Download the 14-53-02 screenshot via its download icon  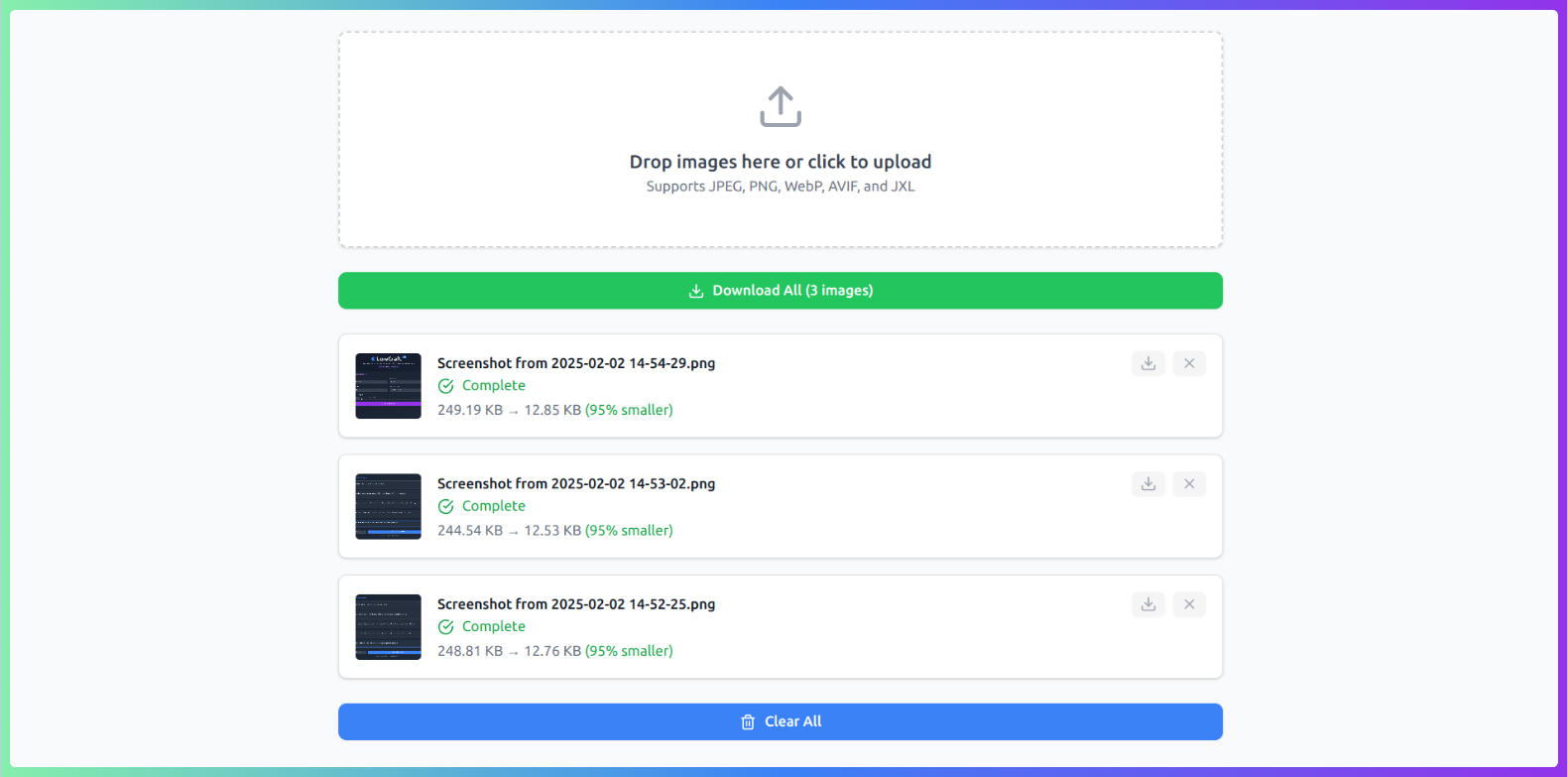(1148, 483)
